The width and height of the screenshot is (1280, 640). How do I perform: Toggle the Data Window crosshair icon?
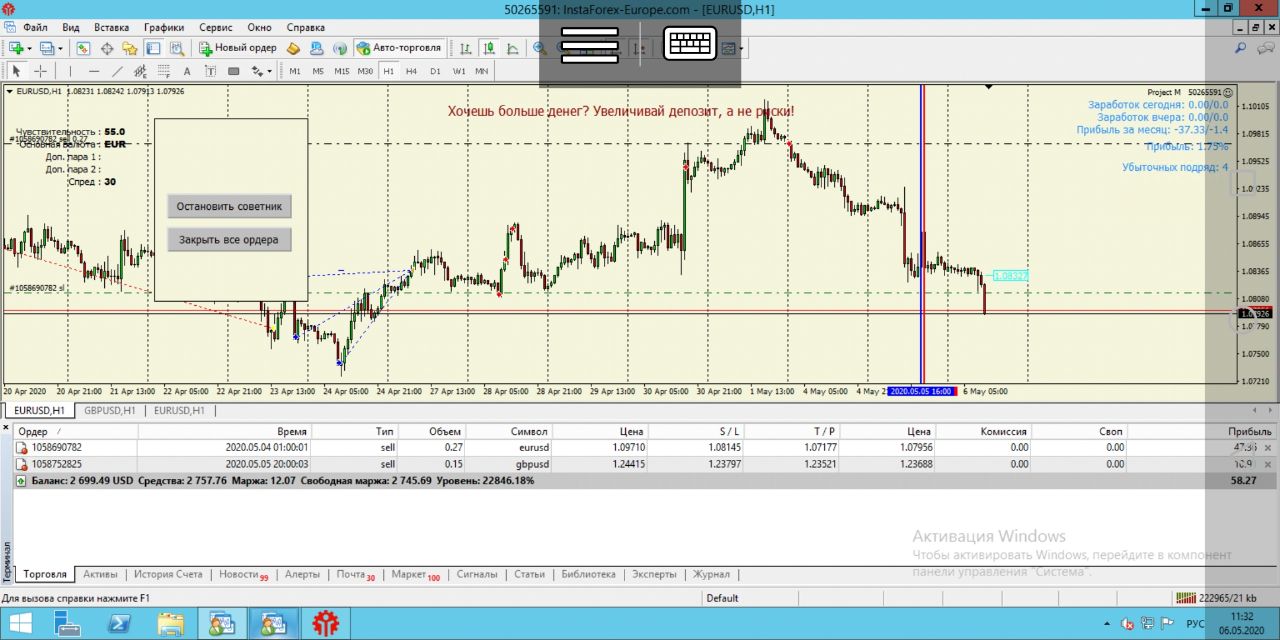pyautogui.click(x=106, y=48)
